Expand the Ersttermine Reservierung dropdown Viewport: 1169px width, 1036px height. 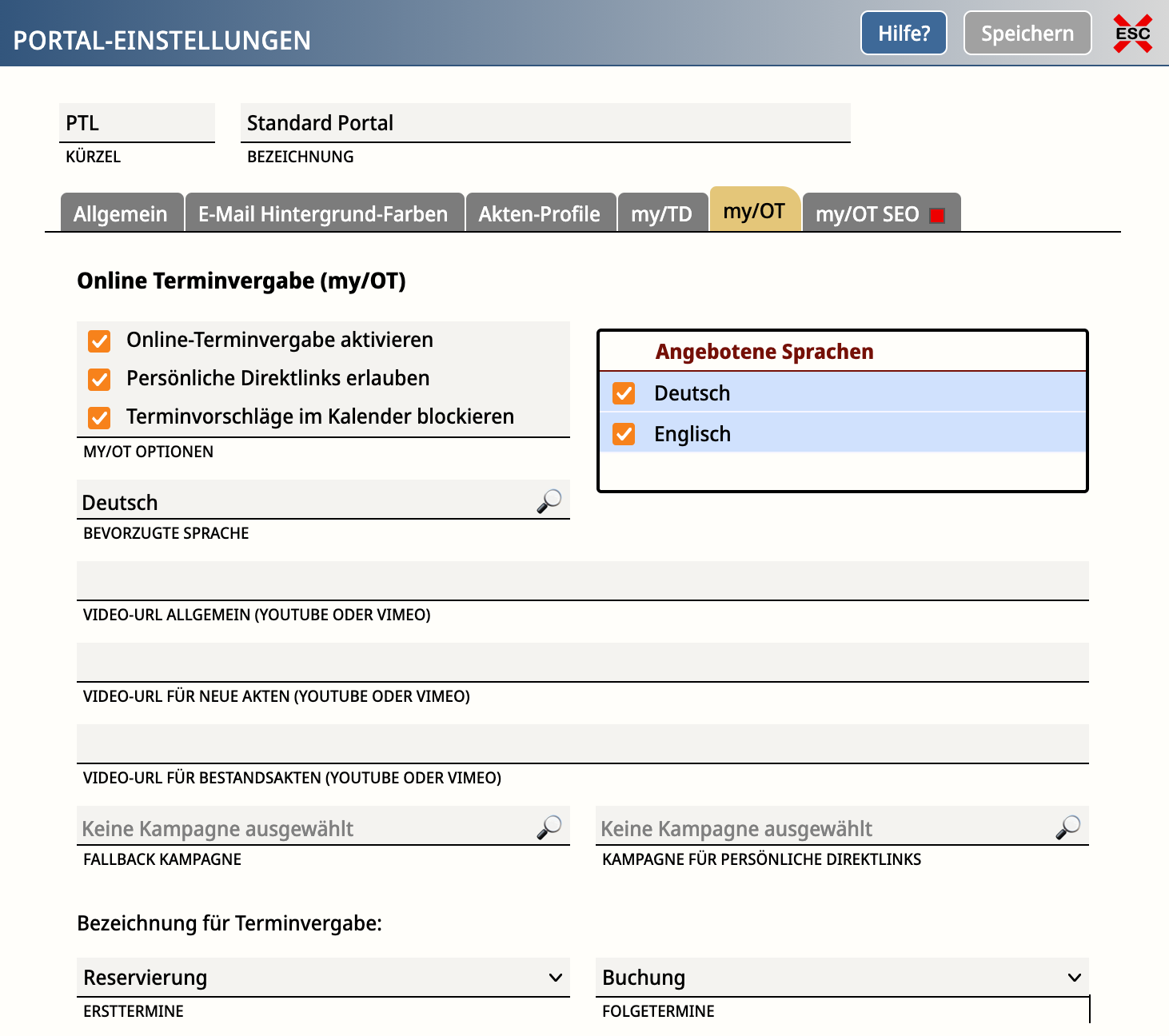(x=555, y=978)
